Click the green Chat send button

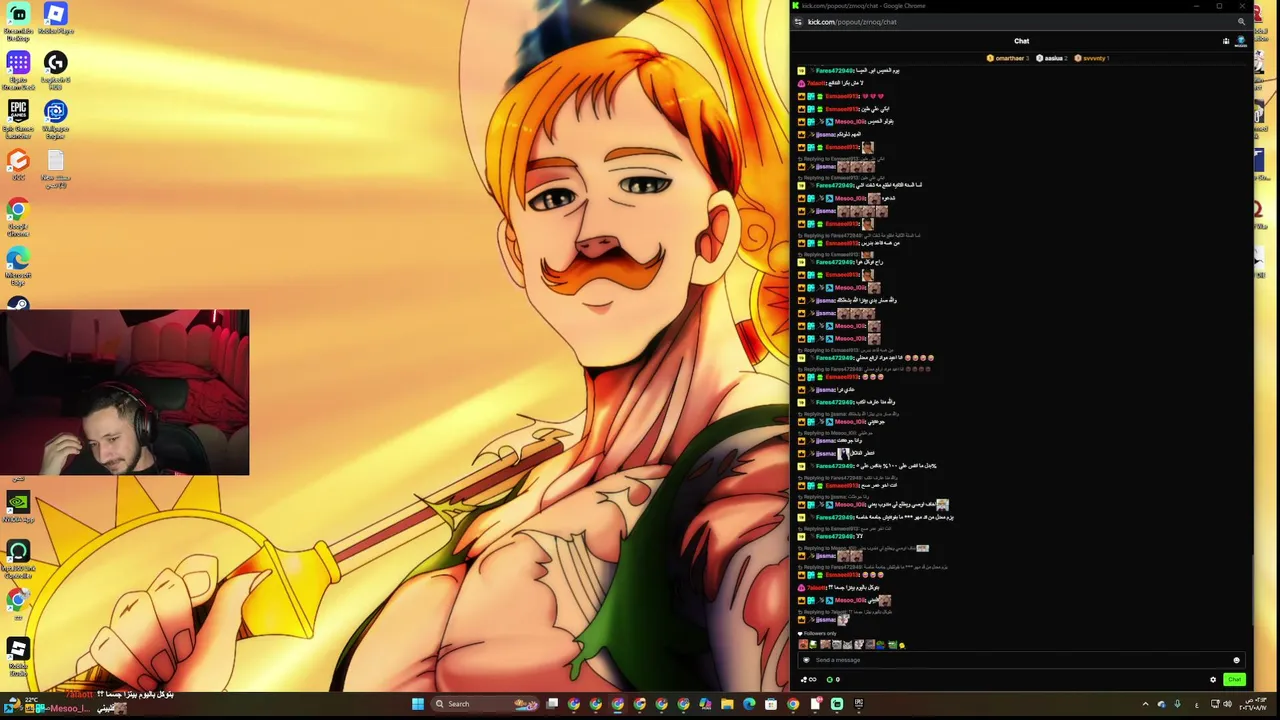1234,680
